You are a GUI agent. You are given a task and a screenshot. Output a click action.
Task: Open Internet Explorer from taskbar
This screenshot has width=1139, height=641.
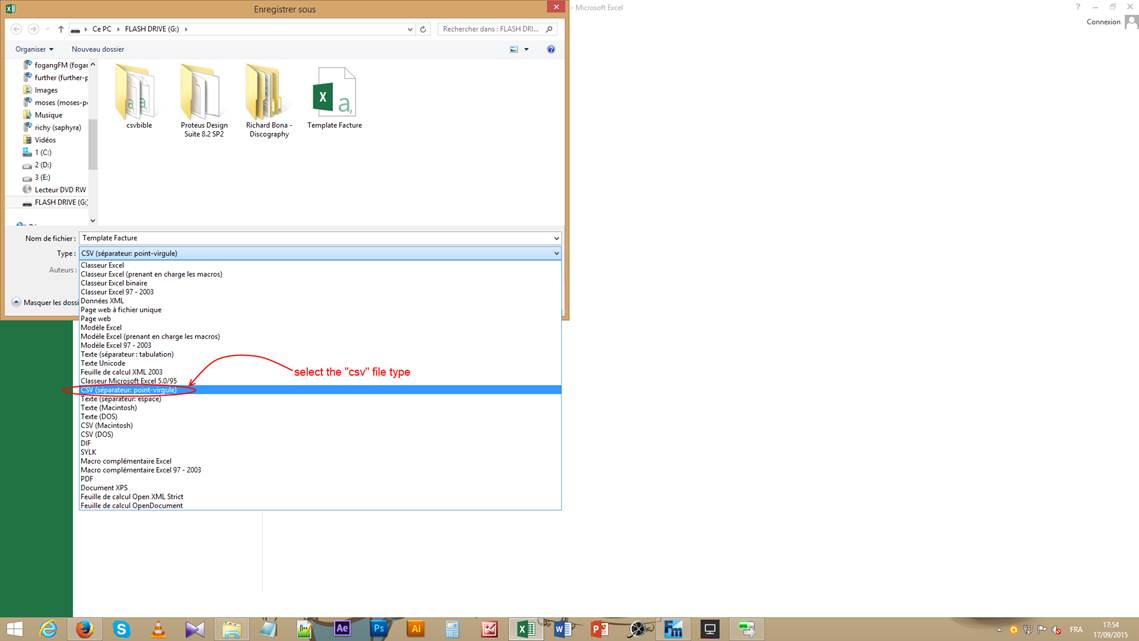pos(48,629)
